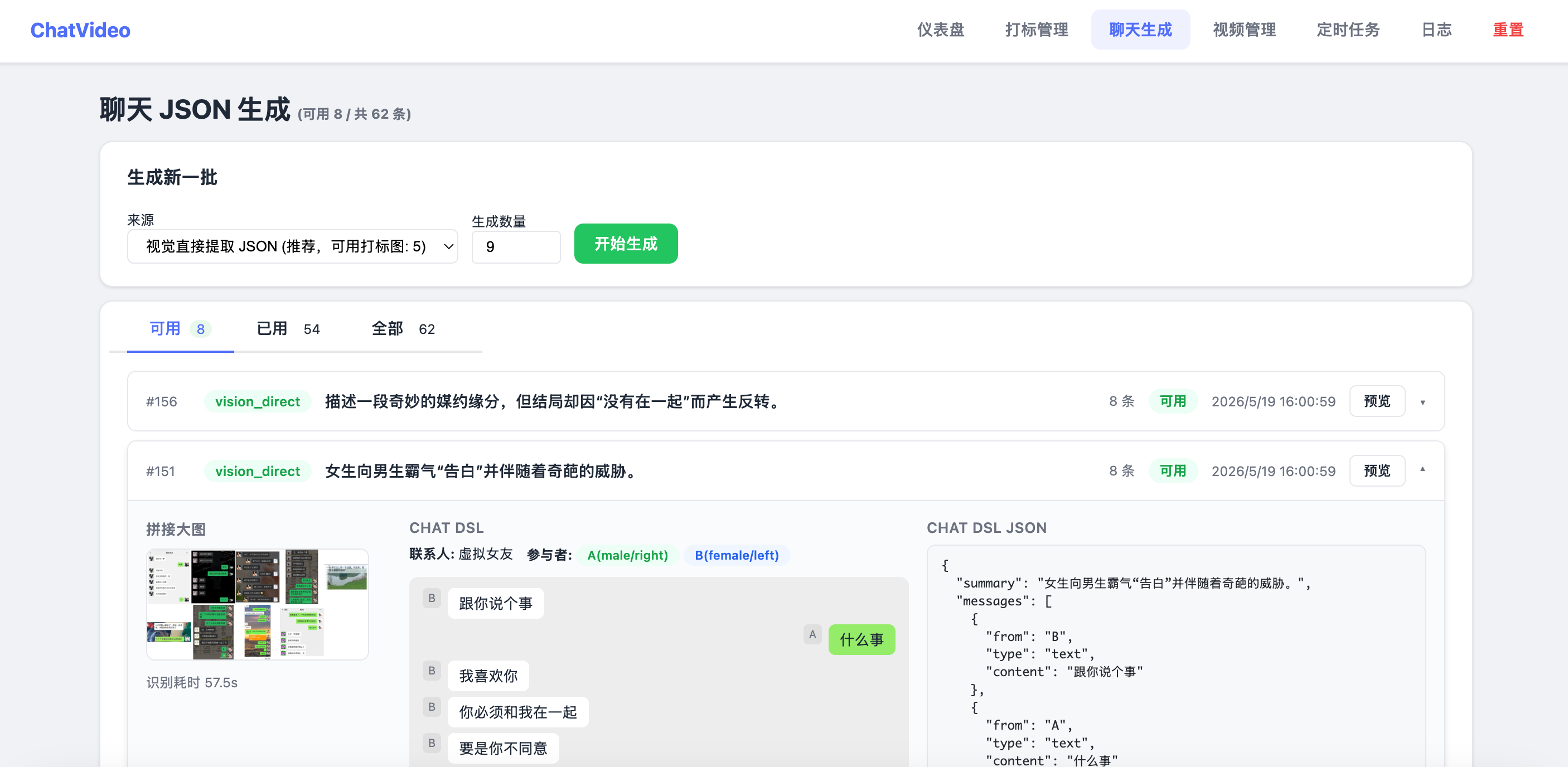Click the green 什么事 chat bubble
This screenshot has height=767, width=1568.
[x=862, y=640]
